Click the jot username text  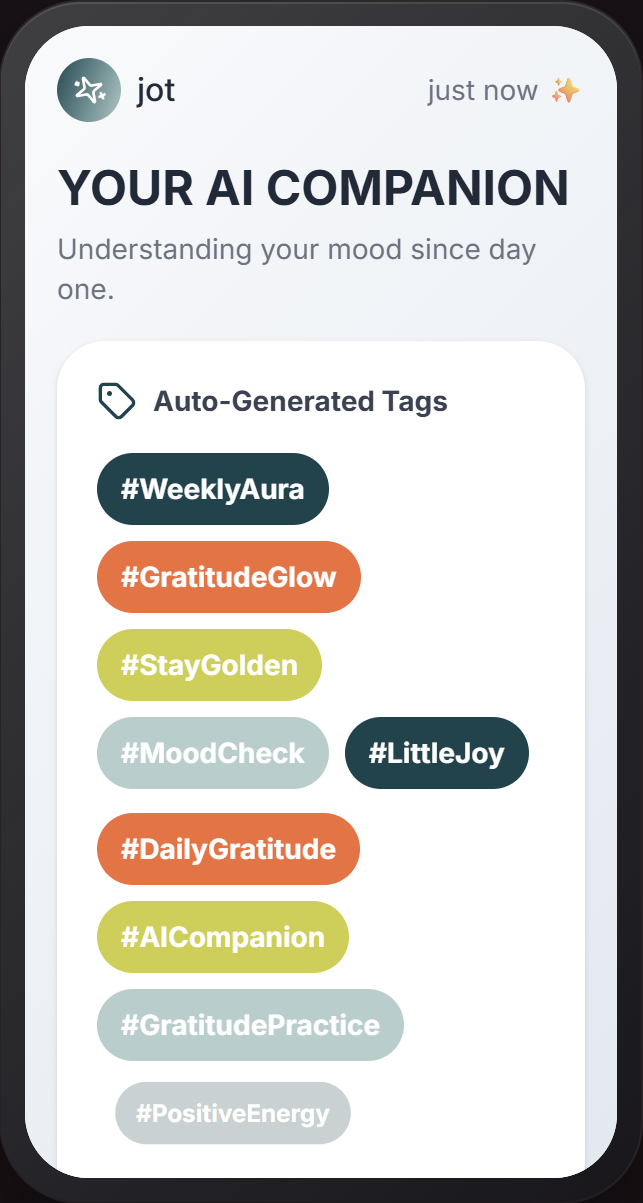point(156,91)
